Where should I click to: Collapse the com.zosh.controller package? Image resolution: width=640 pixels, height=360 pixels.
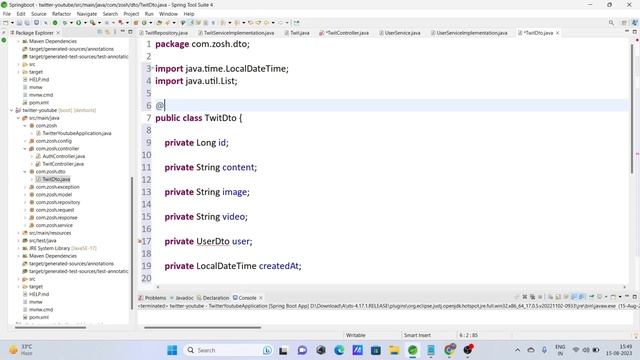[25, 149]
